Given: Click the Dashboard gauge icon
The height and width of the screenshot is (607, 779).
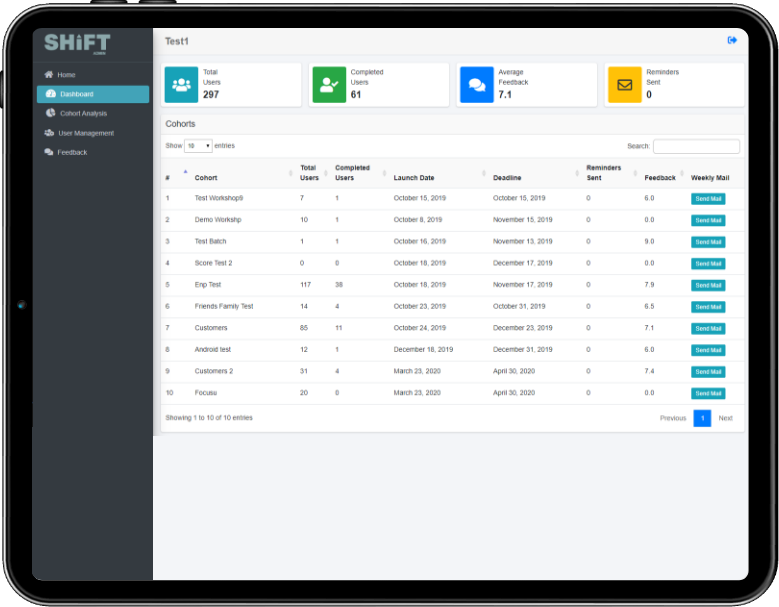Looking at the screenshot, I should point(51,93).
